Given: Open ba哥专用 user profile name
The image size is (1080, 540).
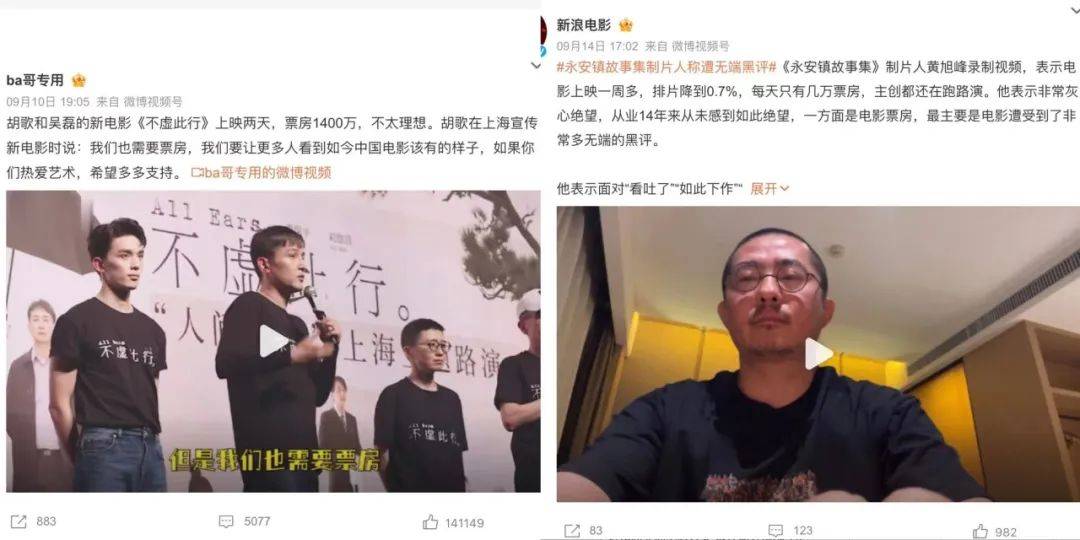Looking at the screenshot, I should 35,80.
